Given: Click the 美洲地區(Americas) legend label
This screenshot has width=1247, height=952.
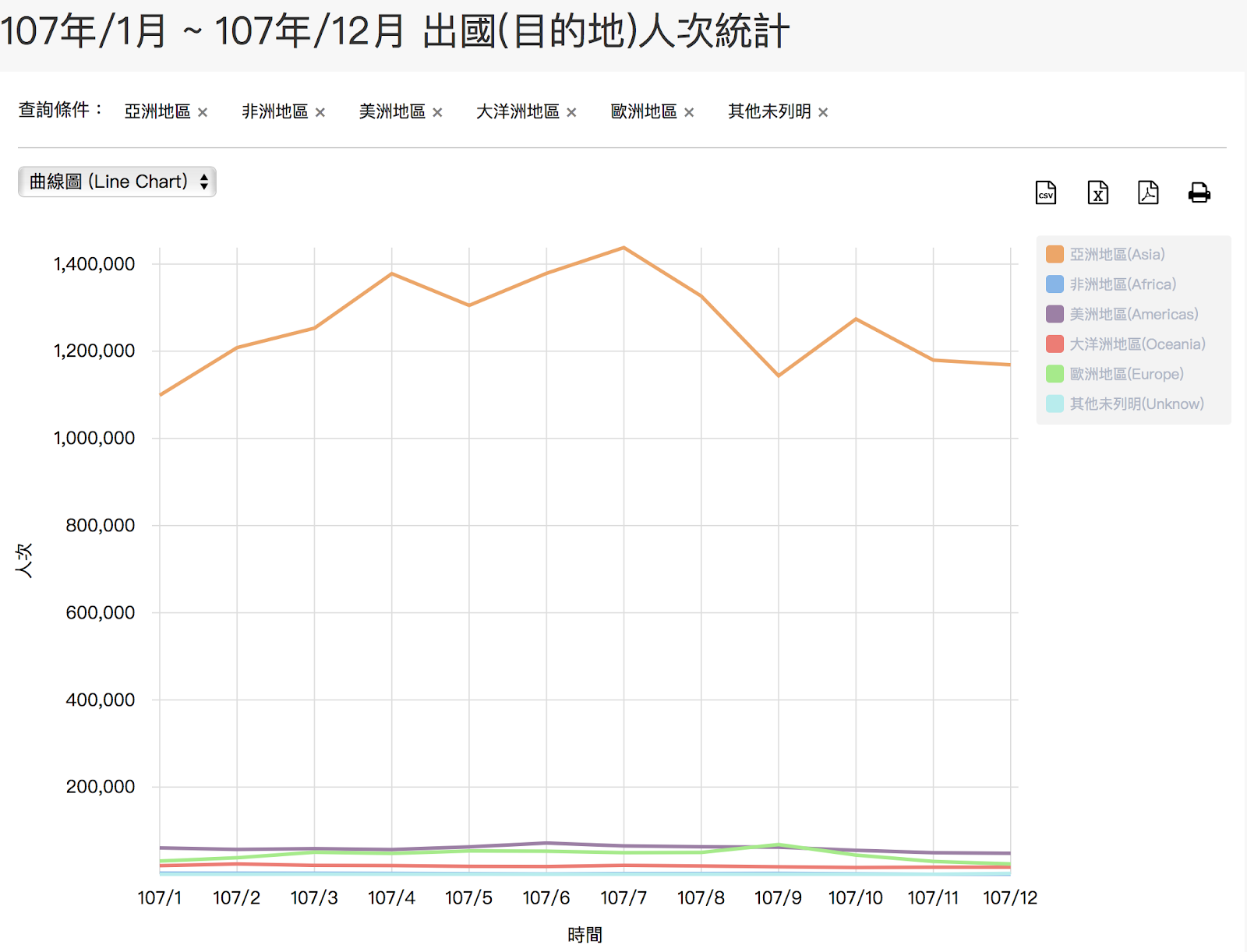Looking at the screenshot, I should point(1134,314).
